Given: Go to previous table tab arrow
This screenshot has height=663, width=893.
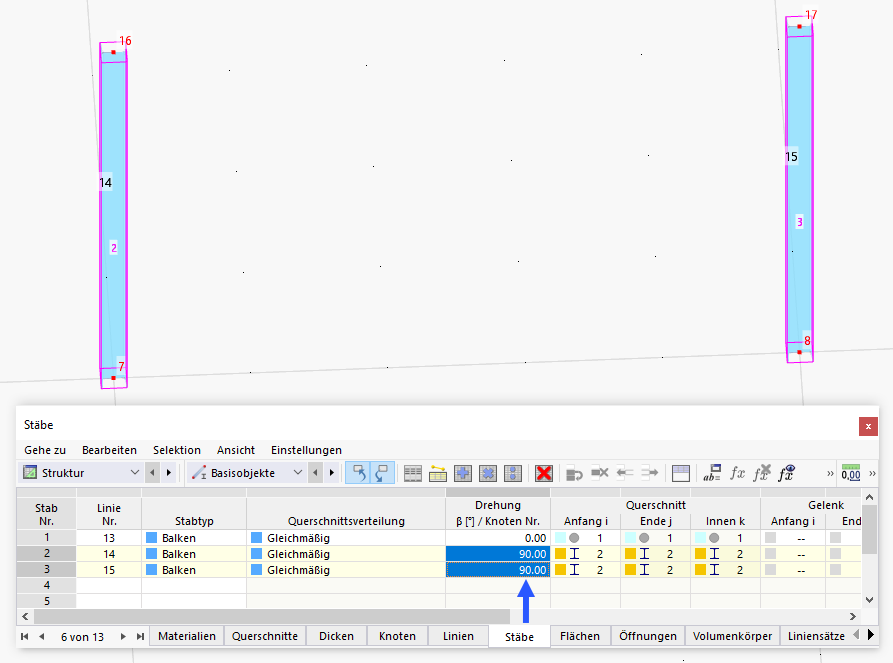Looking at the screenshot, I should (42, 636).
